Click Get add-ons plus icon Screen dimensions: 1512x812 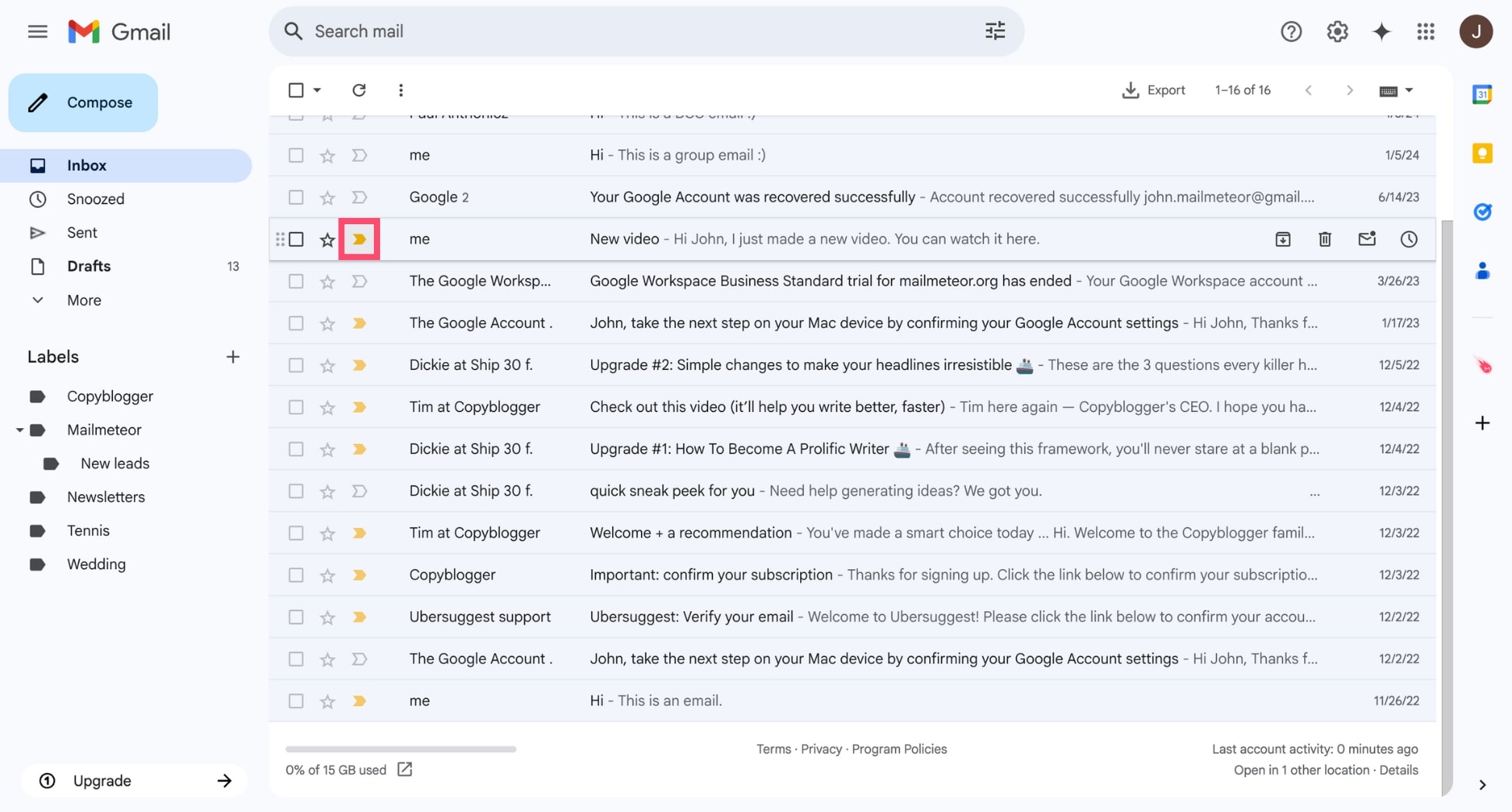(x=1482, y=424)
